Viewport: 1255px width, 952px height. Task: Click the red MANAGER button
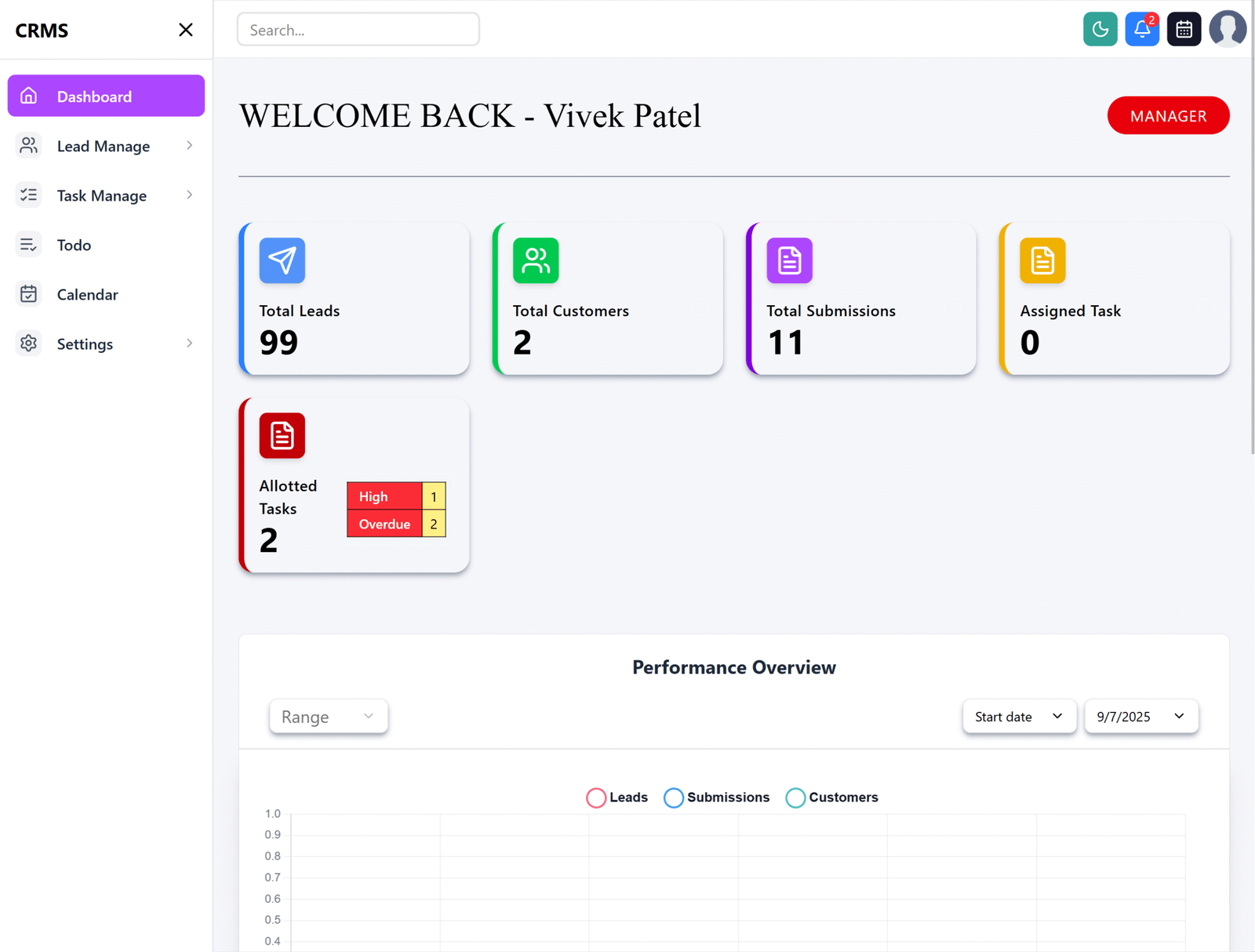pyautogui.click(x=1167, y=116)
